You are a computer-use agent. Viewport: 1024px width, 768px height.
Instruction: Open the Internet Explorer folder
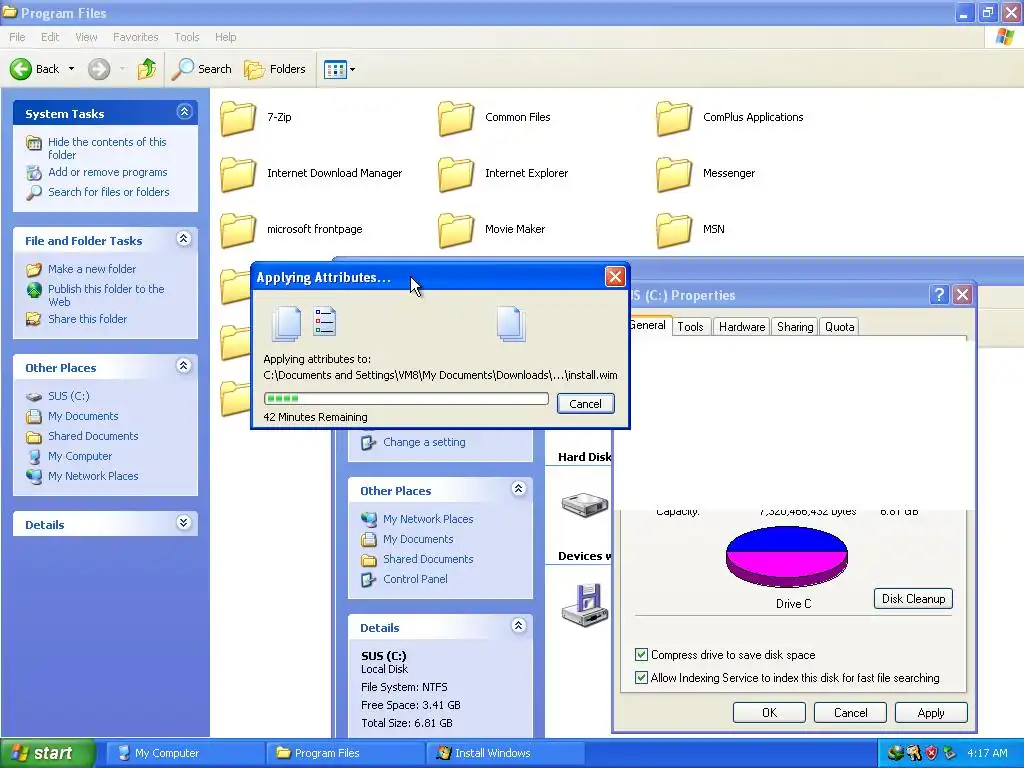[x=503, y=173]
